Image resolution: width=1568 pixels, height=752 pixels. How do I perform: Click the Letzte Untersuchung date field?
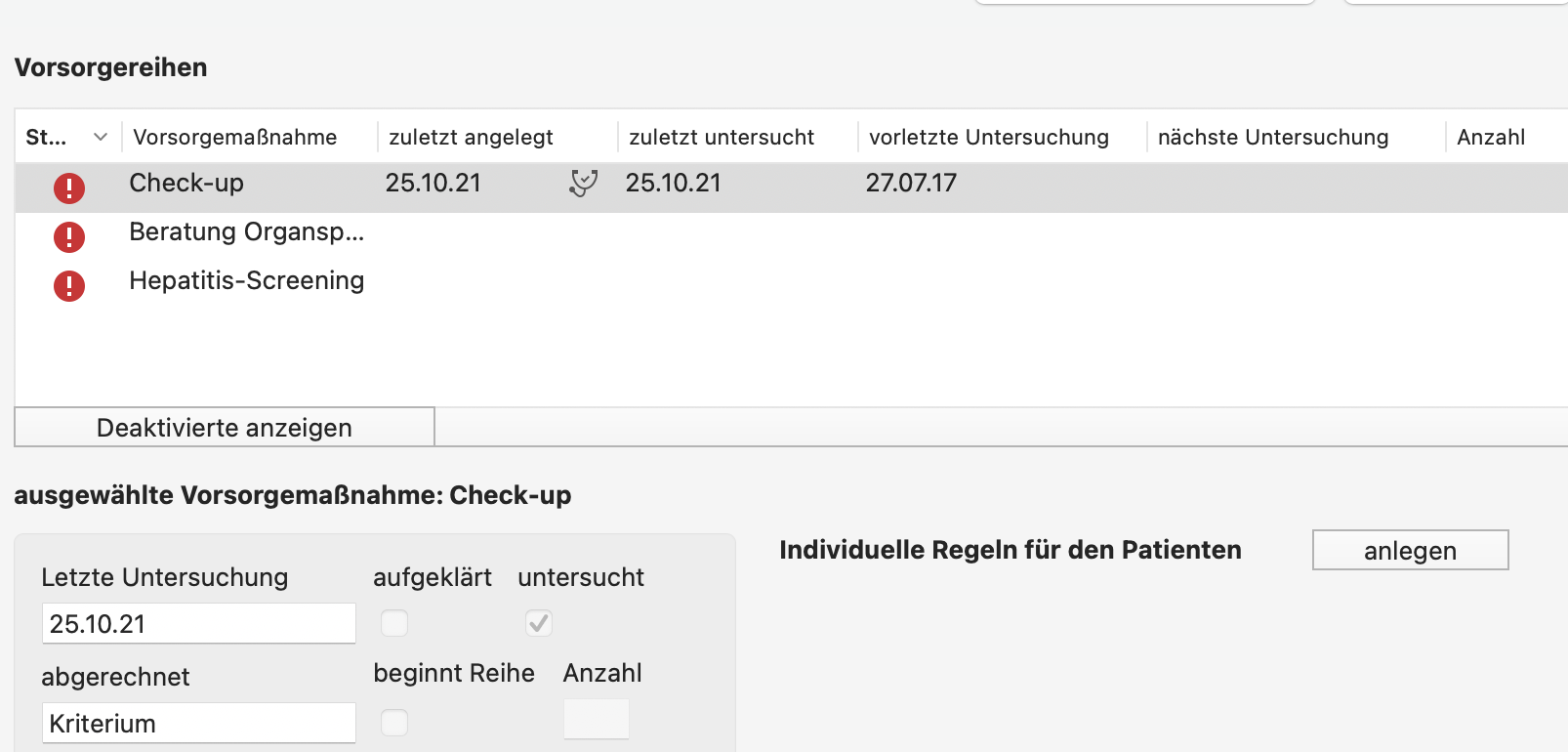pyautogui.click(x=199, y=623)
